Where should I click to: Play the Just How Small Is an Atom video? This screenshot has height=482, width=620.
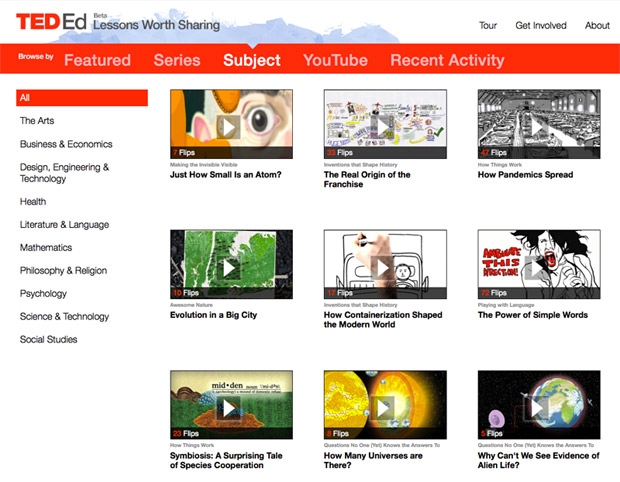click(x=229, y=127)
